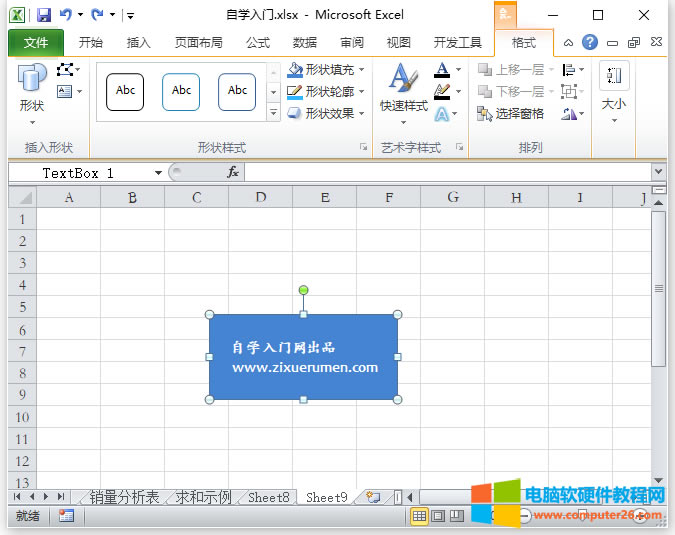Image resolution: width=675 pixels, height=535 pixels.
Task: Open the 文件 File tab
Action: coord(36,43)
